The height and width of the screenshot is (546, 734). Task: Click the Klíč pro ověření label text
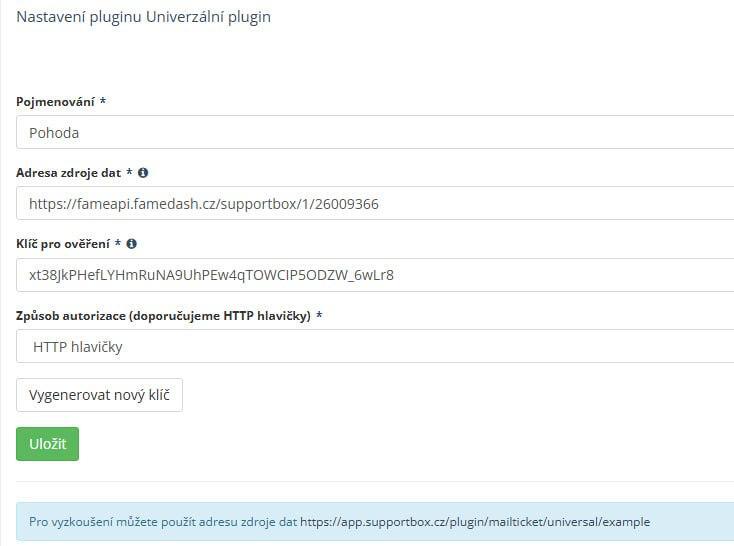(62, 243)
